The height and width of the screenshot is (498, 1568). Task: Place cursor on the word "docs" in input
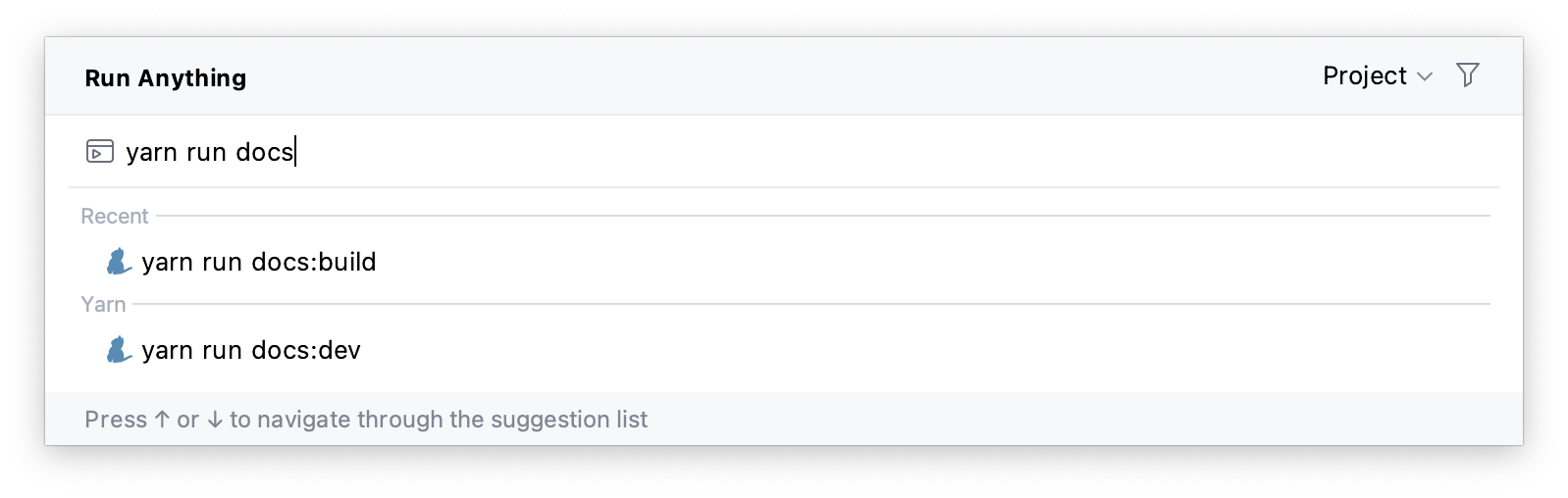tap(264, 153)
